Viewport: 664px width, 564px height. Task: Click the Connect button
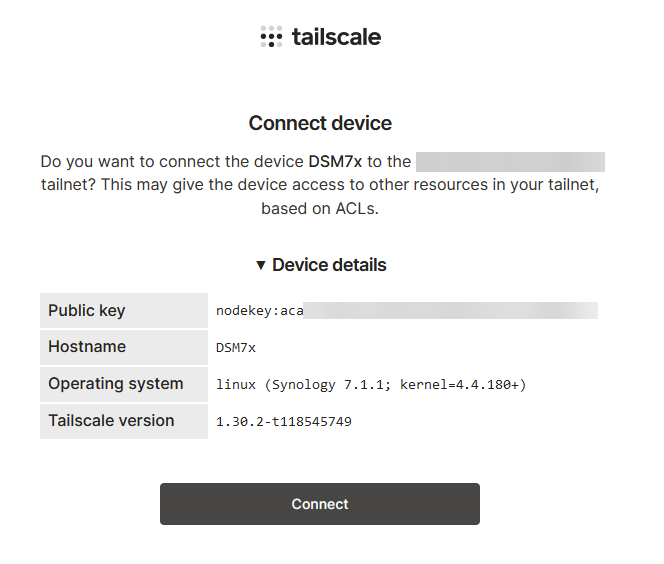(x=320, y=504)
